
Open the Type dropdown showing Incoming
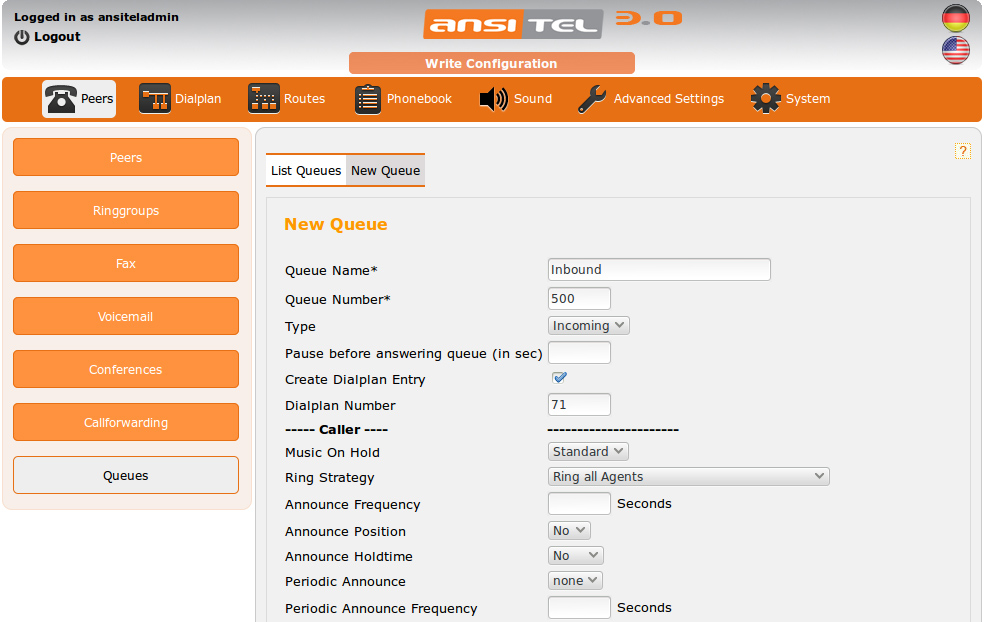click(589, 326)
